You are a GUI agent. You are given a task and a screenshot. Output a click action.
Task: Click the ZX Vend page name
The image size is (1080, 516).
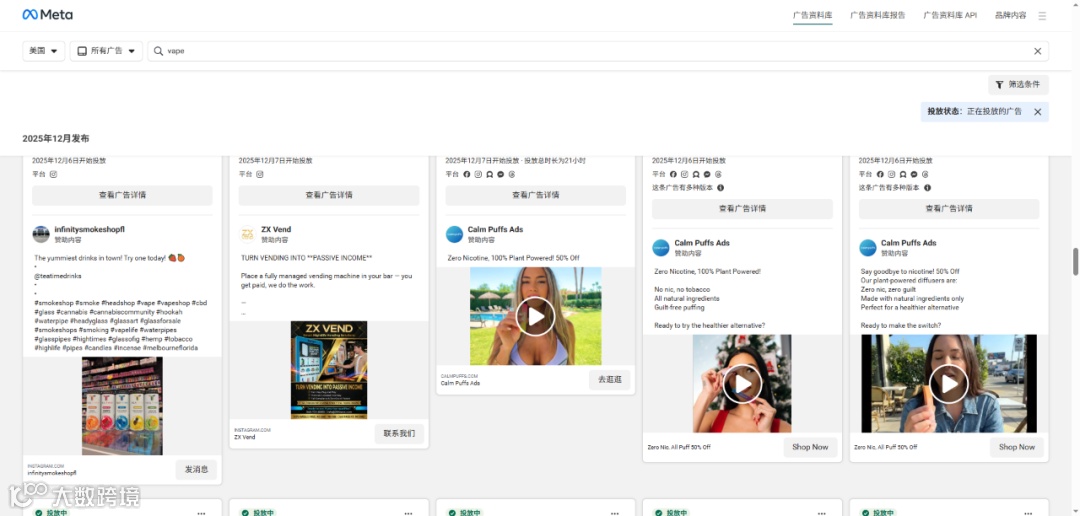276,229
